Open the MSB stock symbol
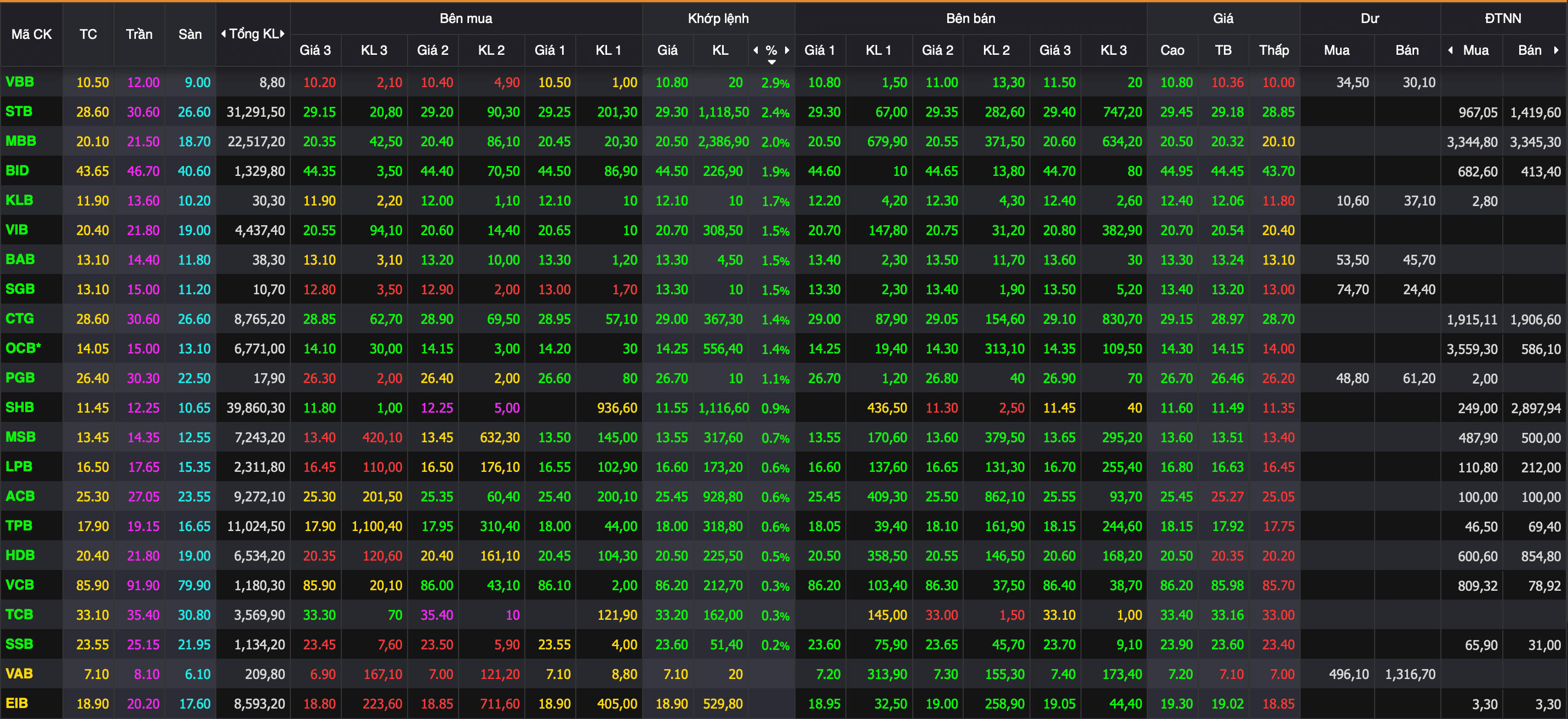This screenshot has height=719, width=1568. (21, 437)
